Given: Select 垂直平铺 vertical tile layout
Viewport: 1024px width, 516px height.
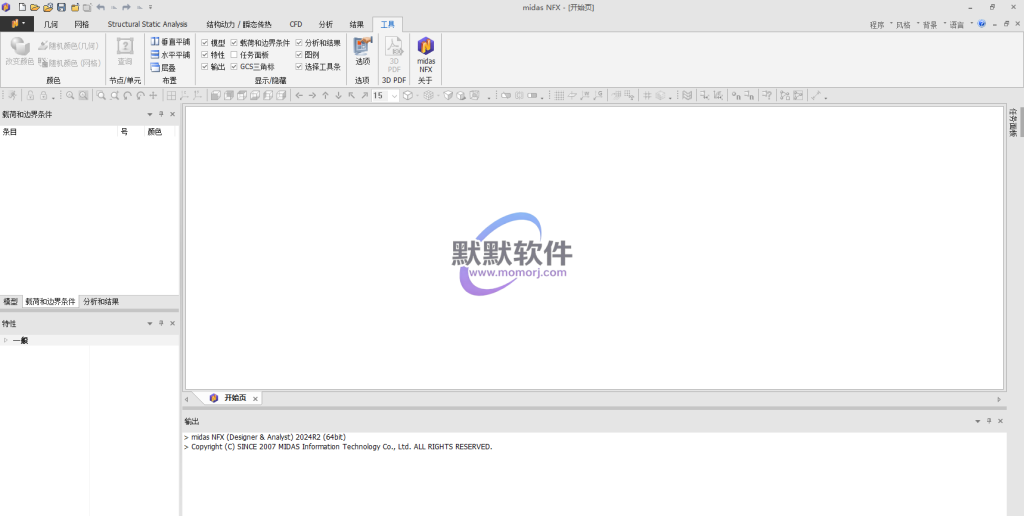Looking at the screenshot, I should (x=169, y=42).
